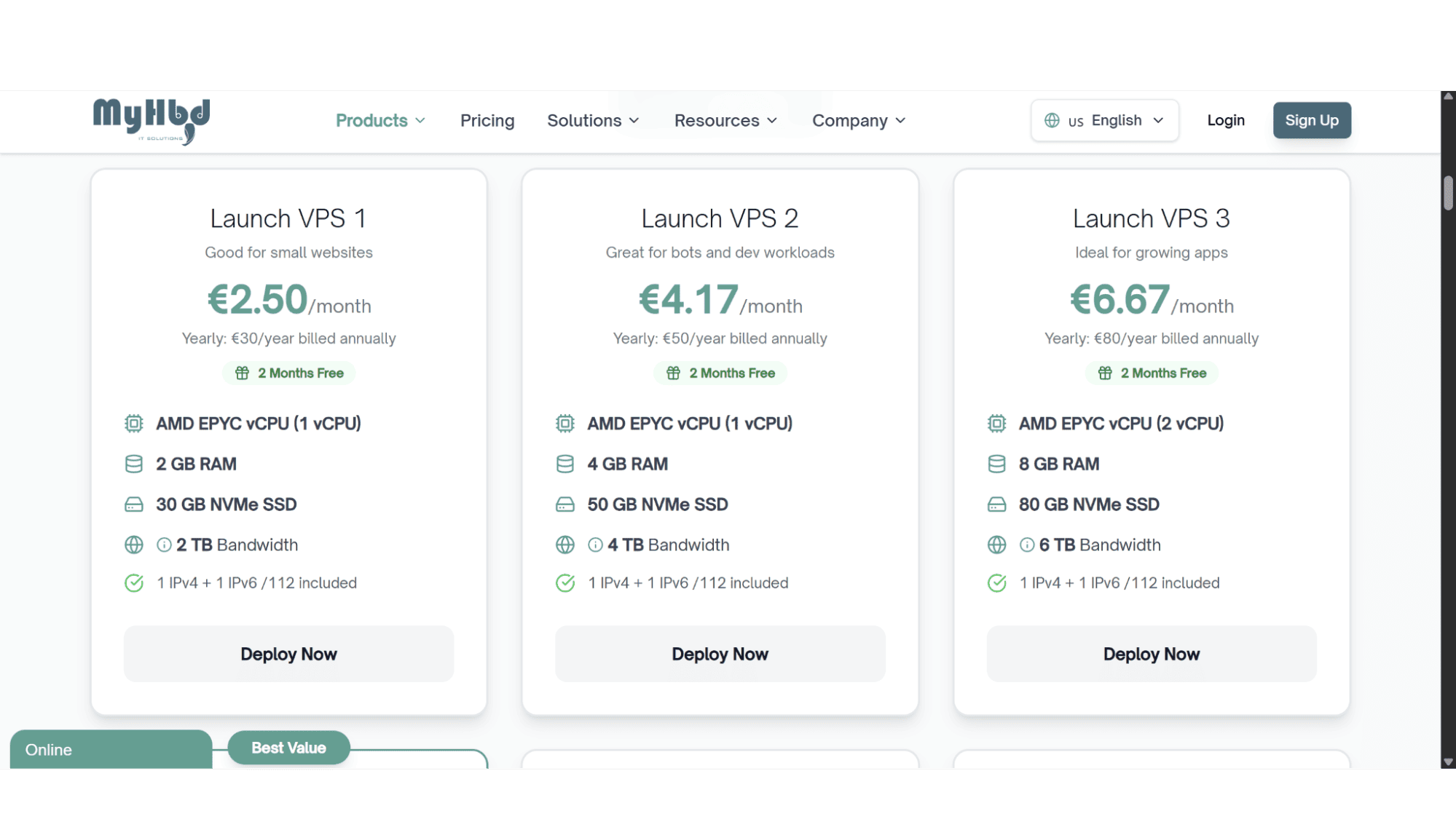Click 'AMD EPYC vCPU (2 vCPU)' text
Screen dimensions: 1456x819
coord(1121,424)
